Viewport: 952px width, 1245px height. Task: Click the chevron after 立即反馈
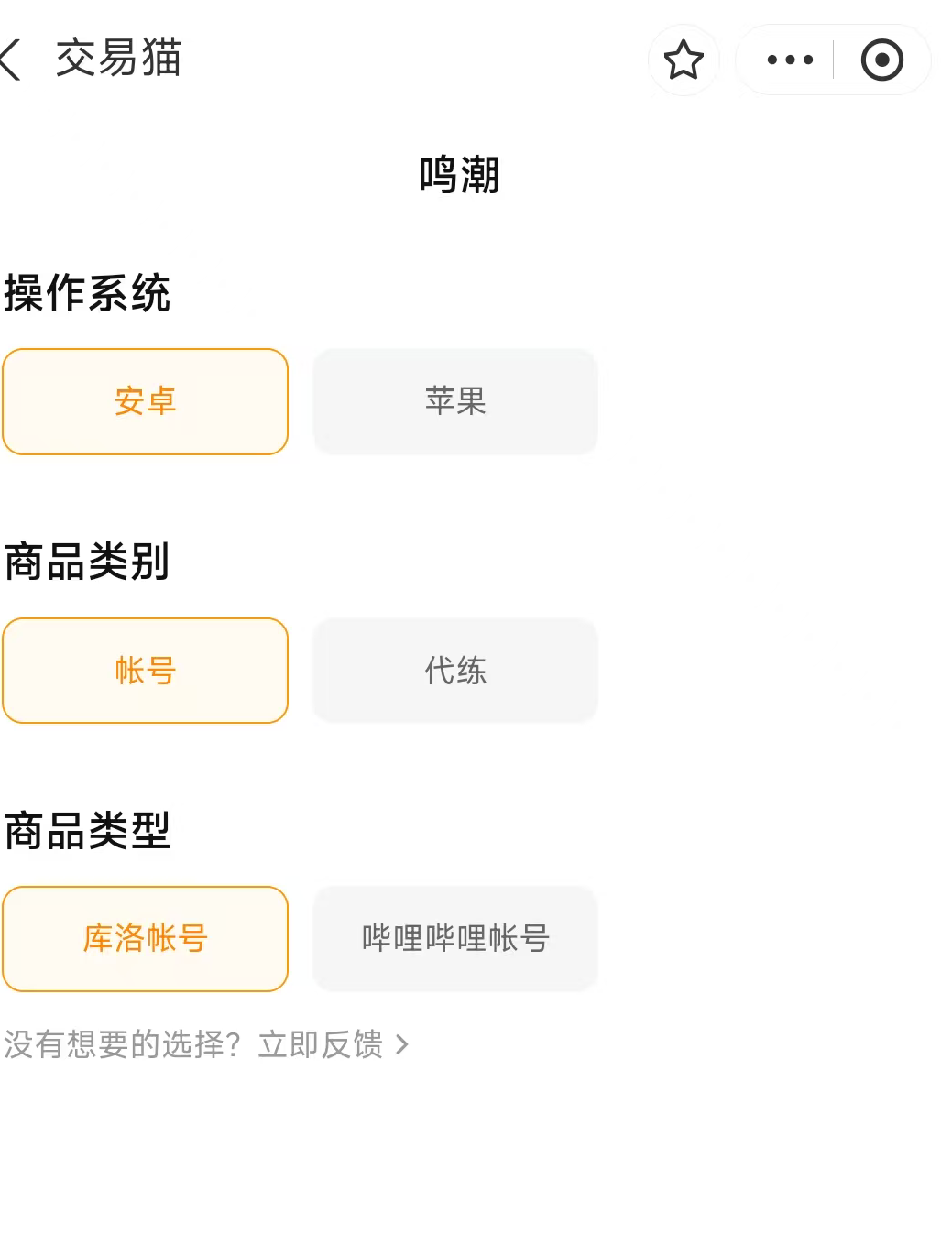click(401, 1044)
